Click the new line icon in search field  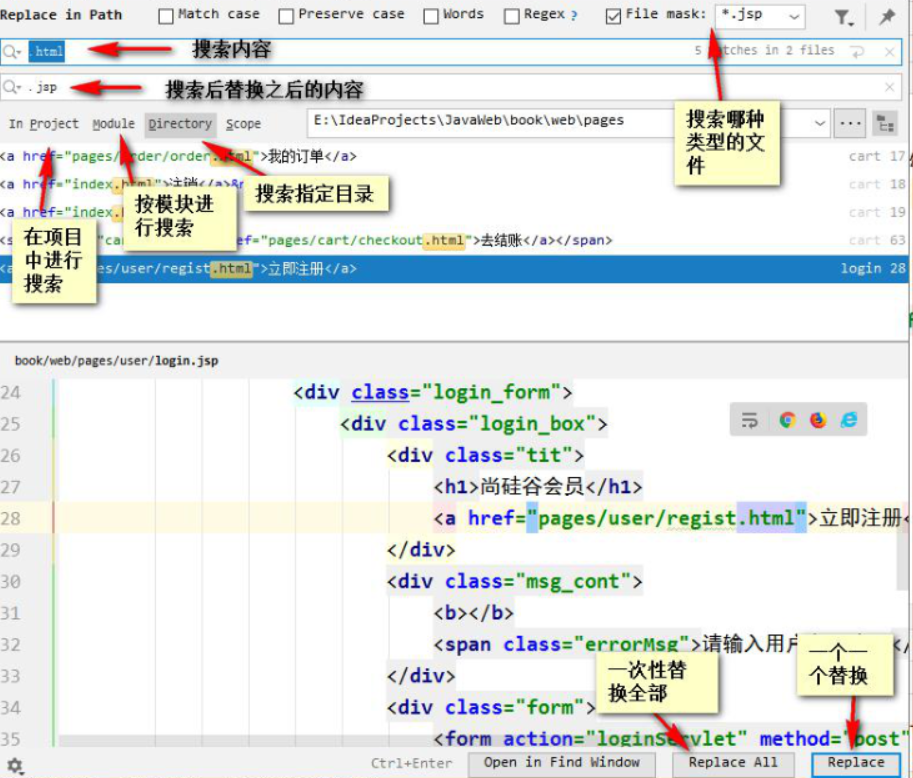(857, 52)
